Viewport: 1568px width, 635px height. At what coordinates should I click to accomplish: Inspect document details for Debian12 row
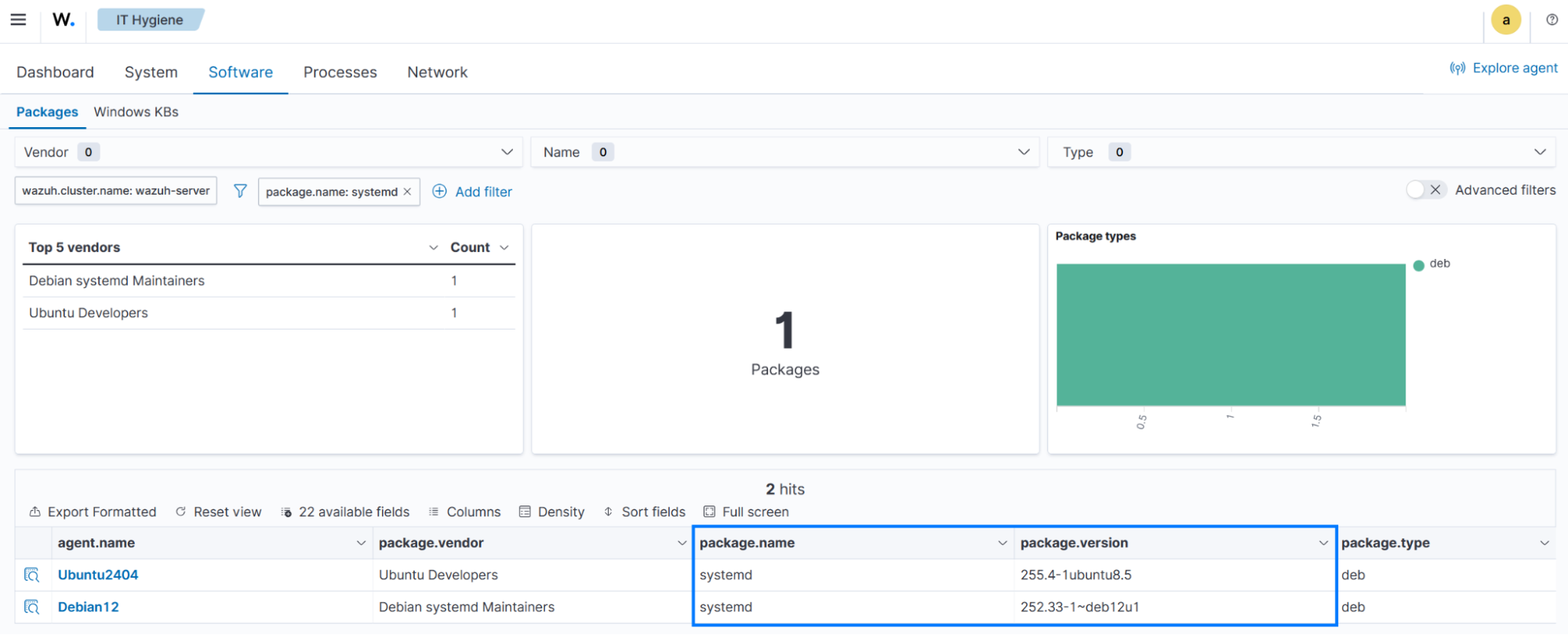[x=31, y=608]
